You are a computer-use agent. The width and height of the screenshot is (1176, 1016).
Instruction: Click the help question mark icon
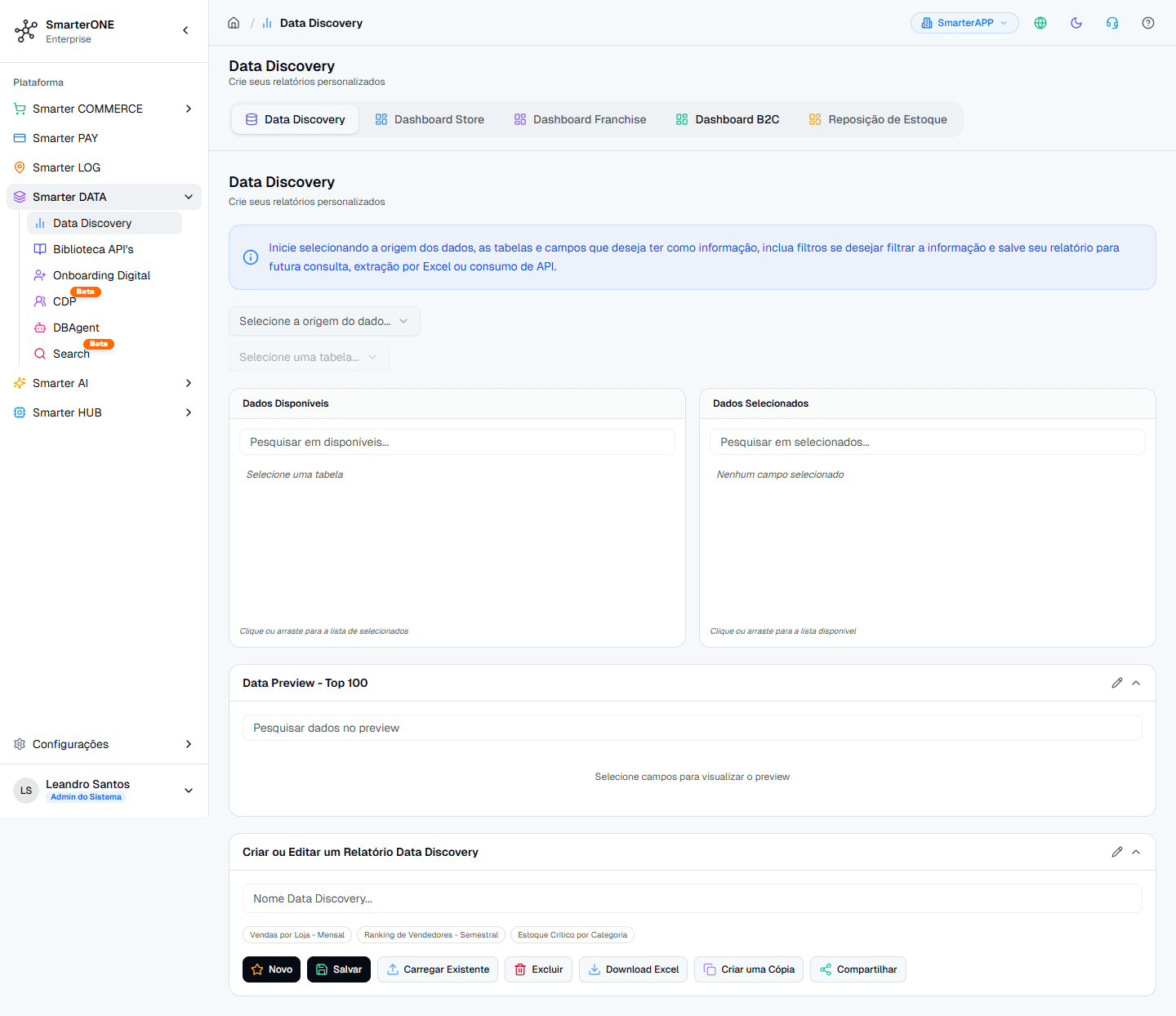tap(1148, 23)
